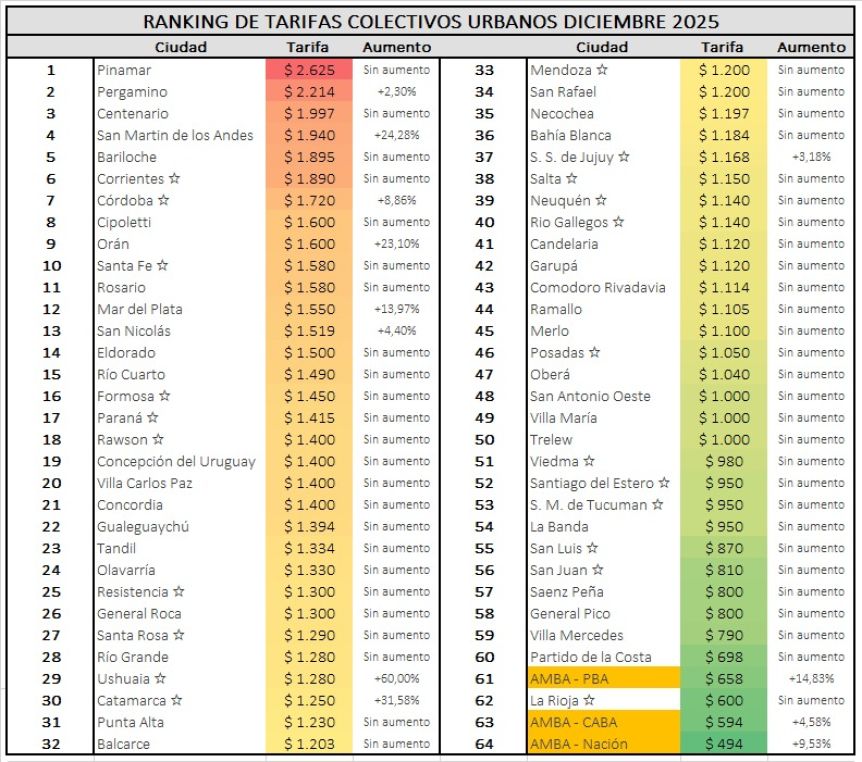Select the star icon after Santa Fe
The height and width of the screenshot is (762, 862).
point(162,266)
